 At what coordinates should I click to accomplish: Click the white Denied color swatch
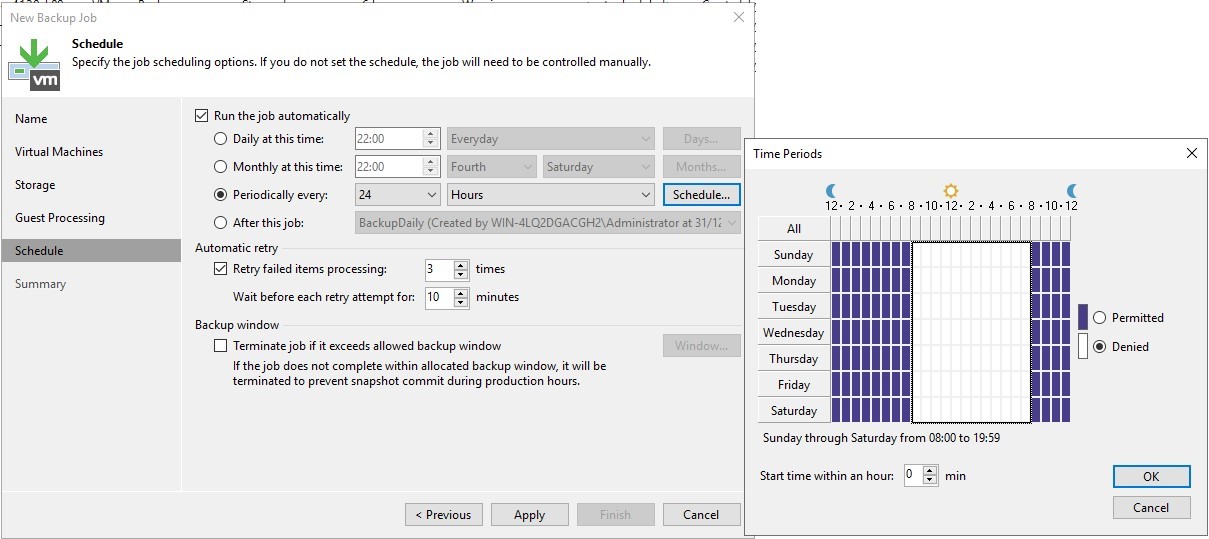(1082, 346)
